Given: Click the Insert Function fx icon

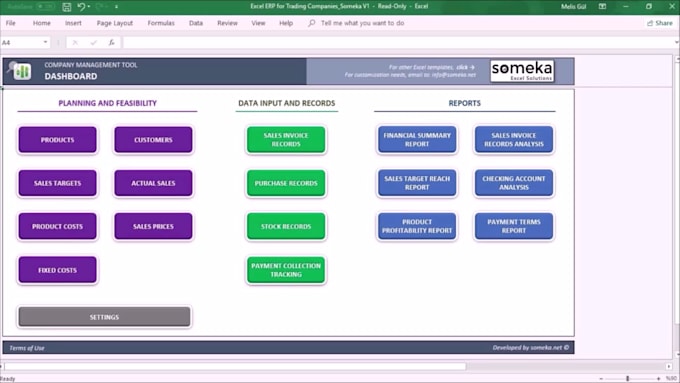Looking at the screenshot, I should [111, 42].
